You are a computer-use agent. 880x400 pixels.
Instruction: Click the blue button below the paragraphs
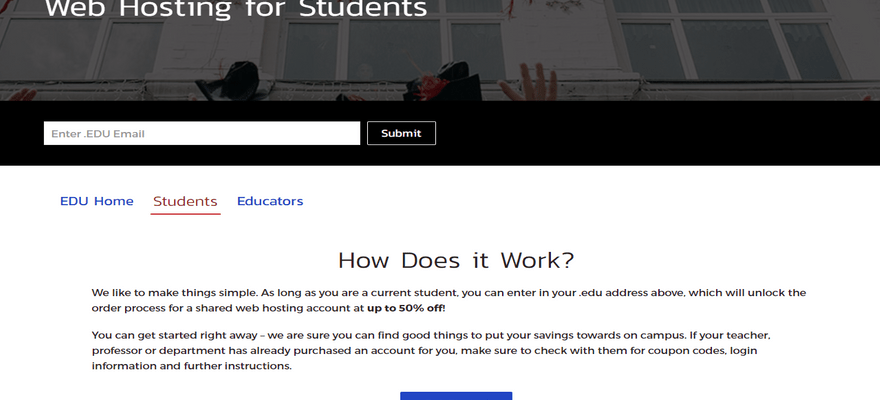pyautogui.click(x=456, y=395)
